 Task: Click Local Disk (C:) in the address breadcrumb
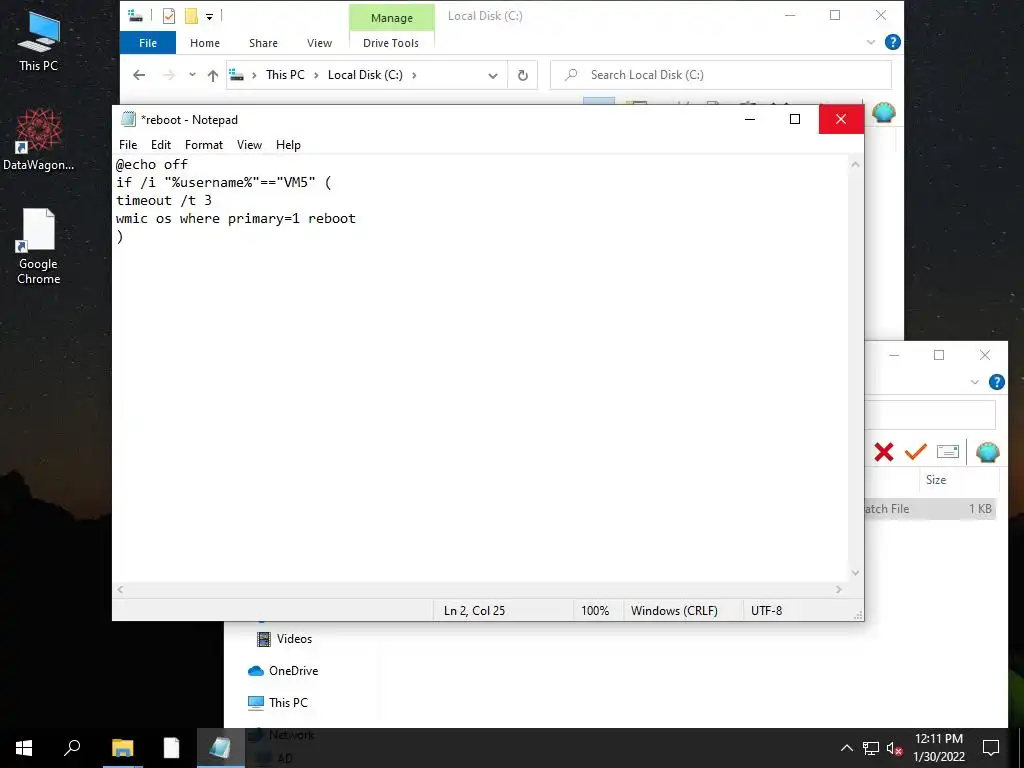click(x=365, y=75)
